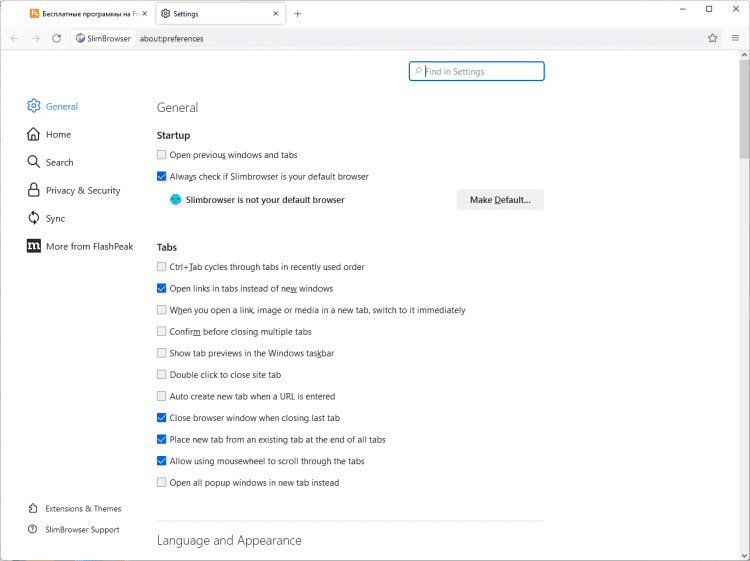
Task: Enable Double click to close site tab
Action: coord(162,375)
